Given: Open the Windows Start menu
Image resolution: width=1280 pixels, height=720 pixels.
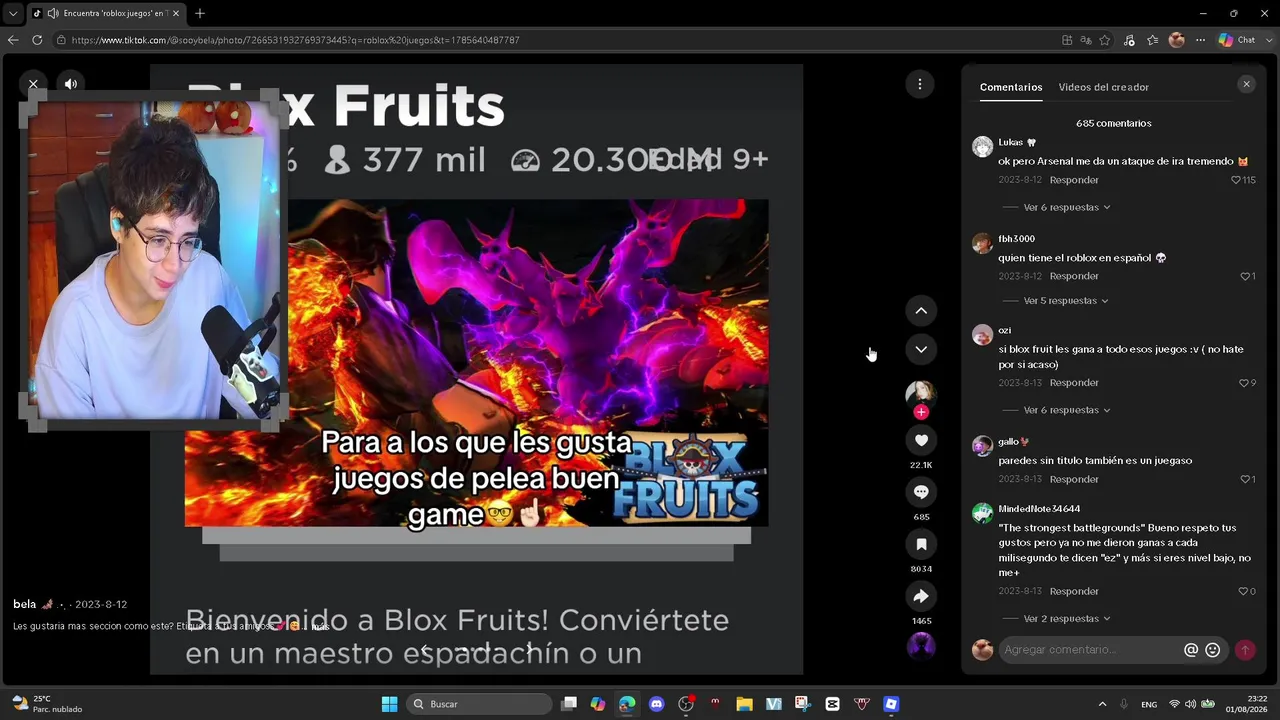Looking at the screenshot, I should pyautogui.click(x=390, y=704).
